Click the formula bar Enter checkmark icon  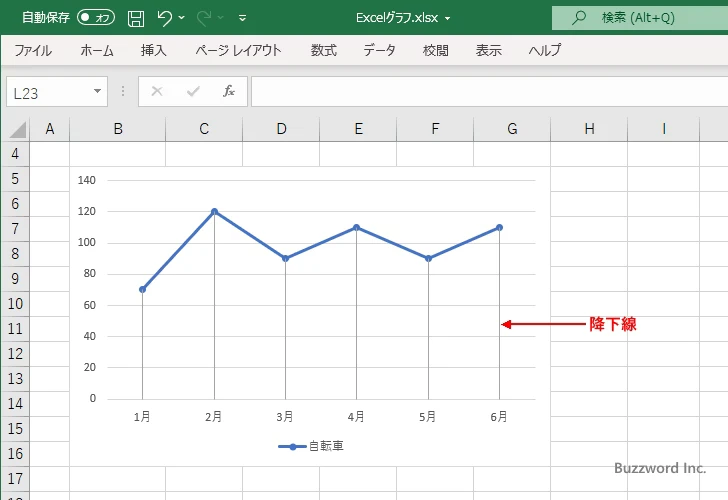[x=193, y=91]
